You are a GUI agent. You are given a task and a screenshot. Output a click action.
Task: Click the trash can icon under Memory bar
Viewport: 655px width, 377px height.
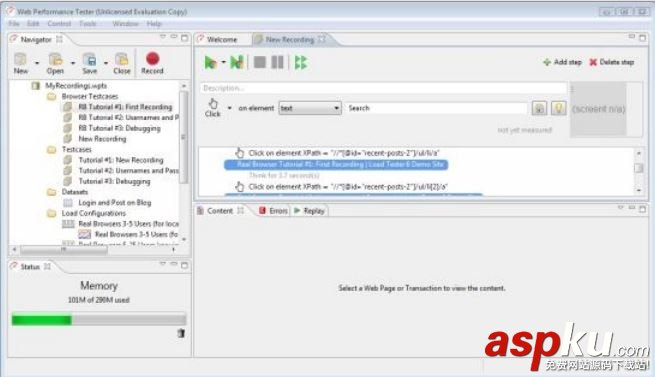[181, 333]
